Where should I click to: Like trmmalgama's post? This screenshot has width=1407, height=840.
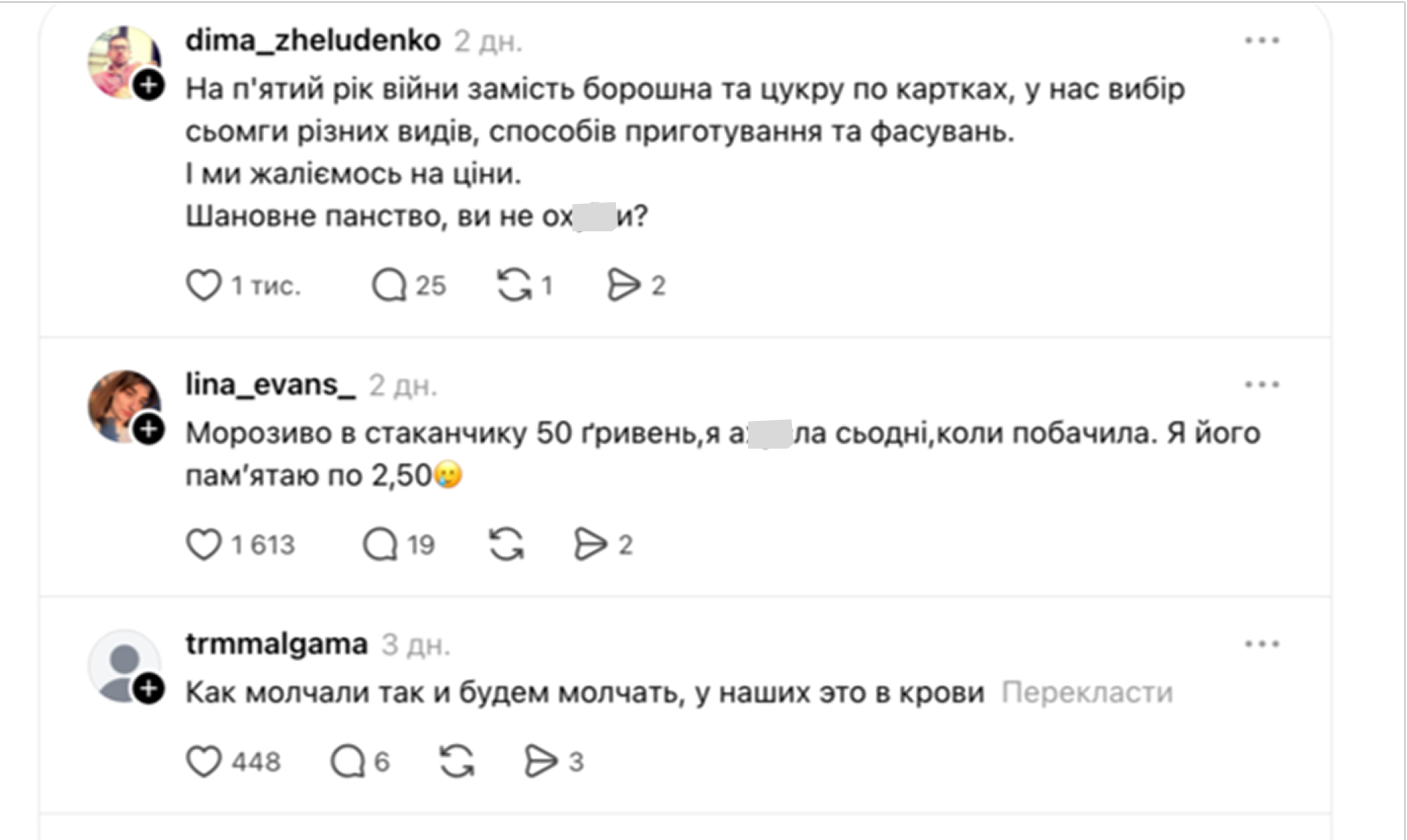click(204, 761)
